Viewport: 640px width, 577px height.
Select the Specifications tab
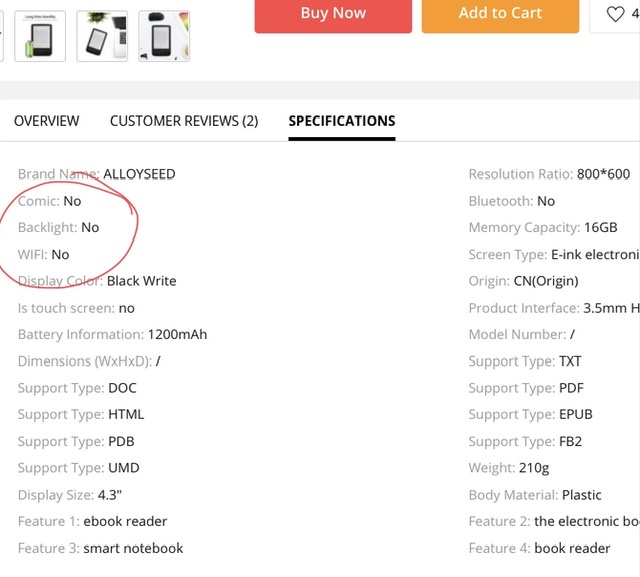coord(342,121)
